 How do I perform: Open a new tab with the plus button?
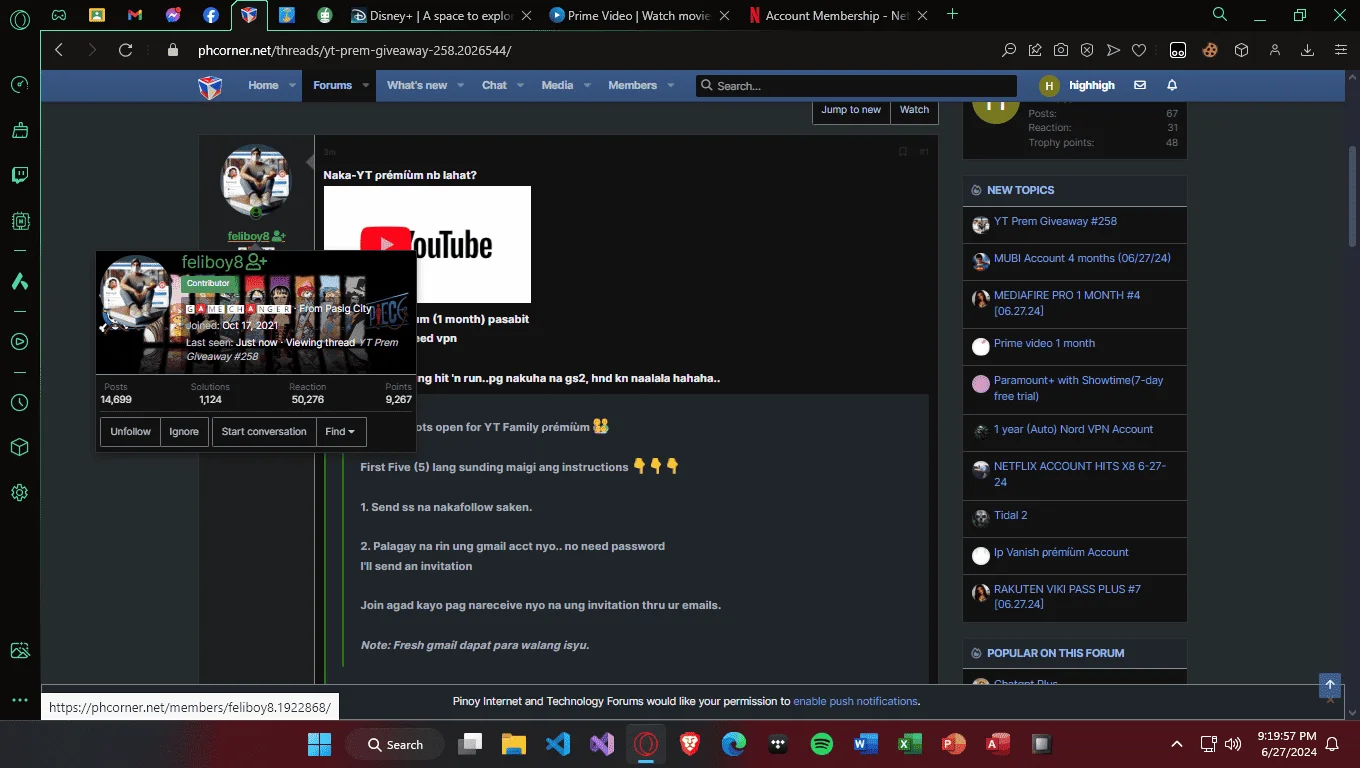click(952, 14)
